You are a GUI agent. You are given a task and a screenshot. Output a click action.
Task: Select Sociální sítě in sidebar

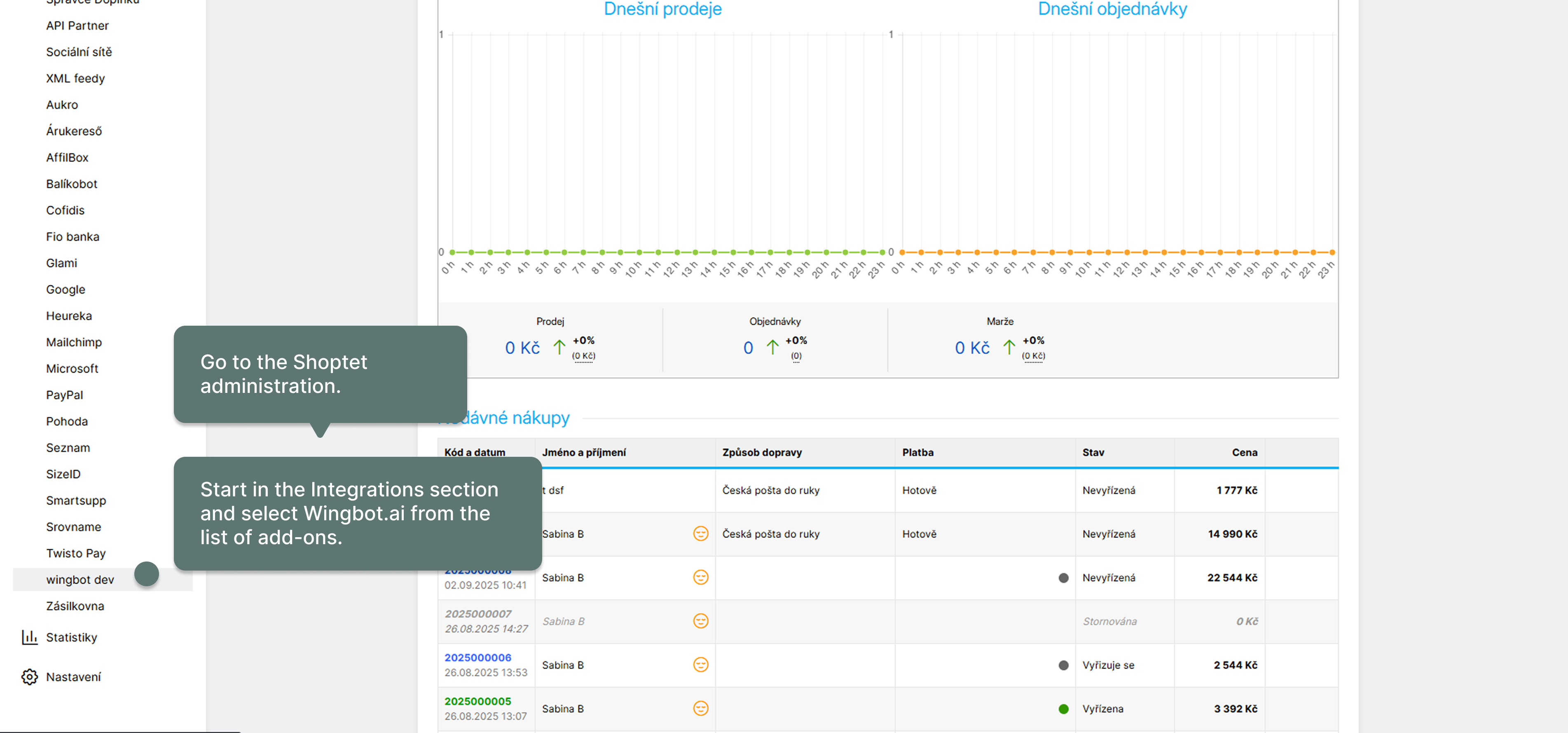click(79, 52)
